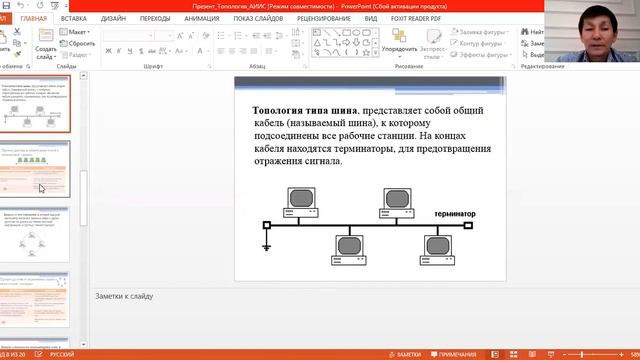Viewport: 640px width, 360px height.
Task: Click РУССКИЙ language in status bar
Action: pyautogui.click(x=62, y=354)
